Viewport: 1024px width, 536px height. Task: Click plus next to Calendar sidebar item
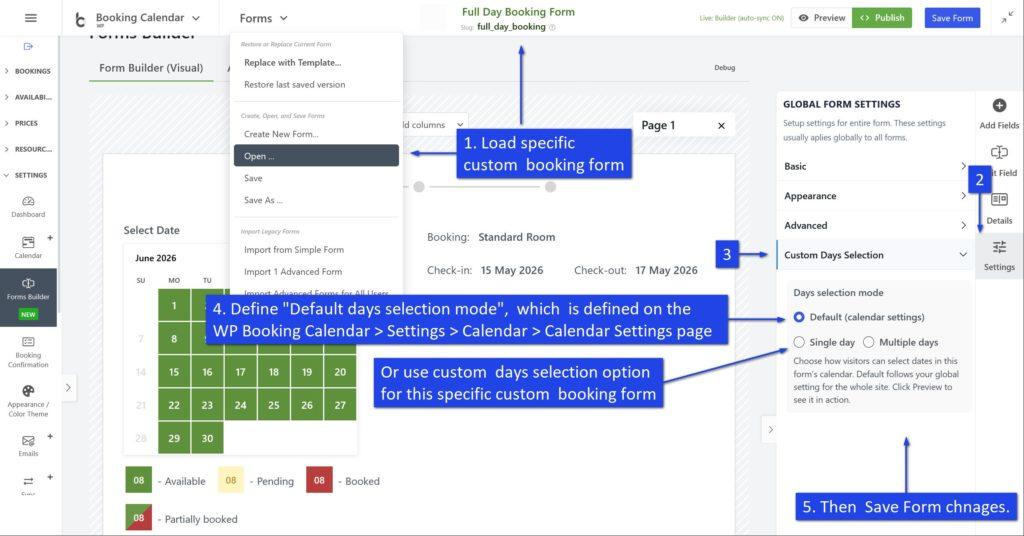(50, 238)
